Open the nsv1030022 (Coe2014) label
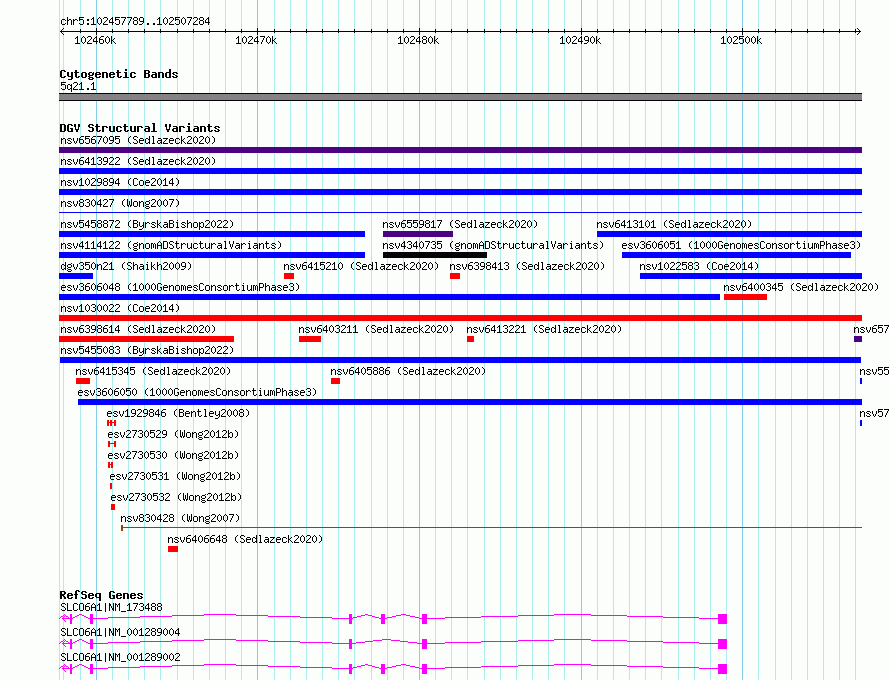This screenshot has width=890, height=680. 120,308
